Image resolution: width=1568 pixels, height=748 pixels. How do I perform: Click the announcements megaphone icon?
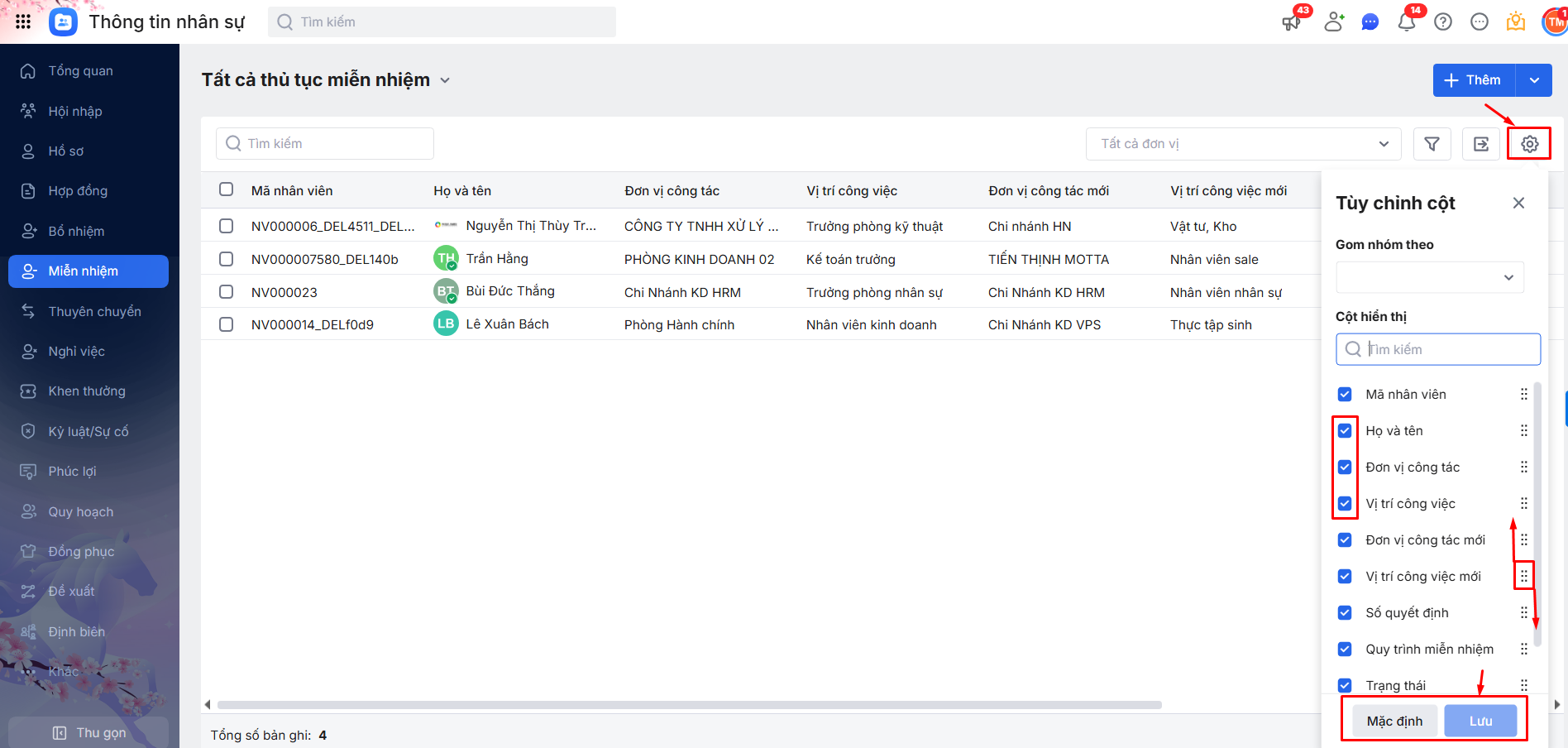[x=1291, y=22]
